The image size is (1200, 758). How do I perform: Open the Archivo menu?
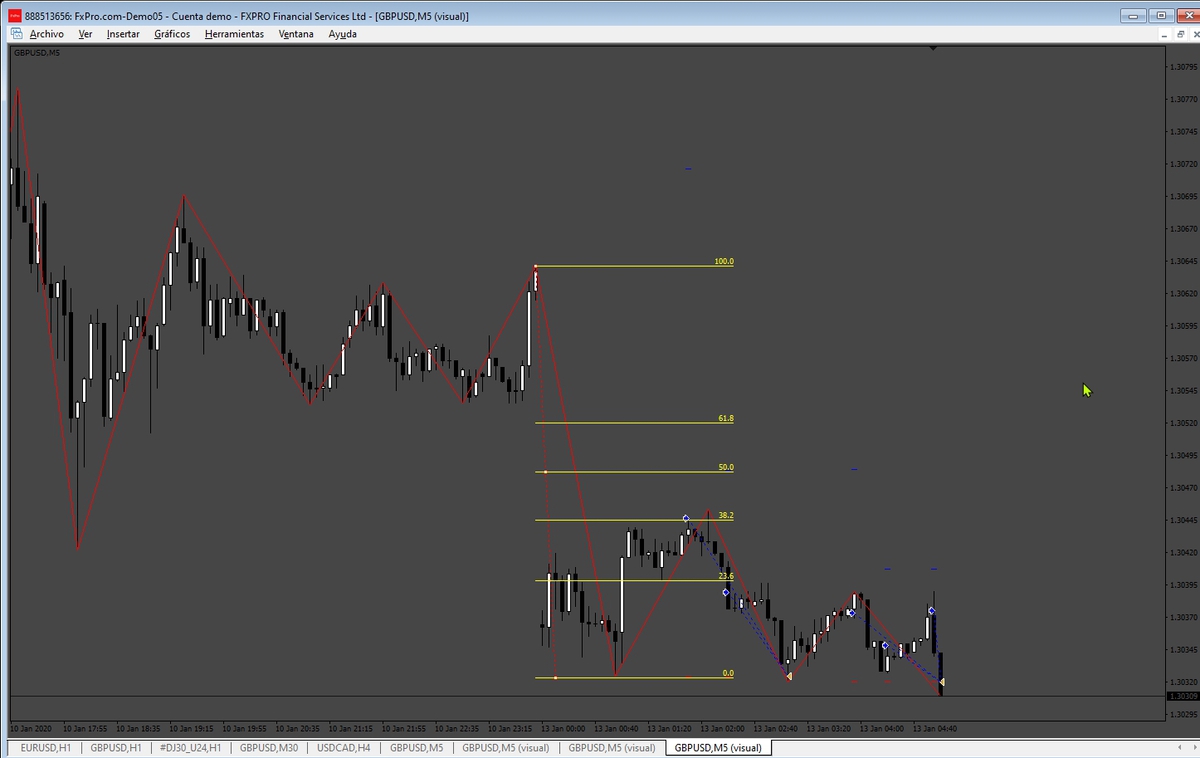click(x=46, y=33)
